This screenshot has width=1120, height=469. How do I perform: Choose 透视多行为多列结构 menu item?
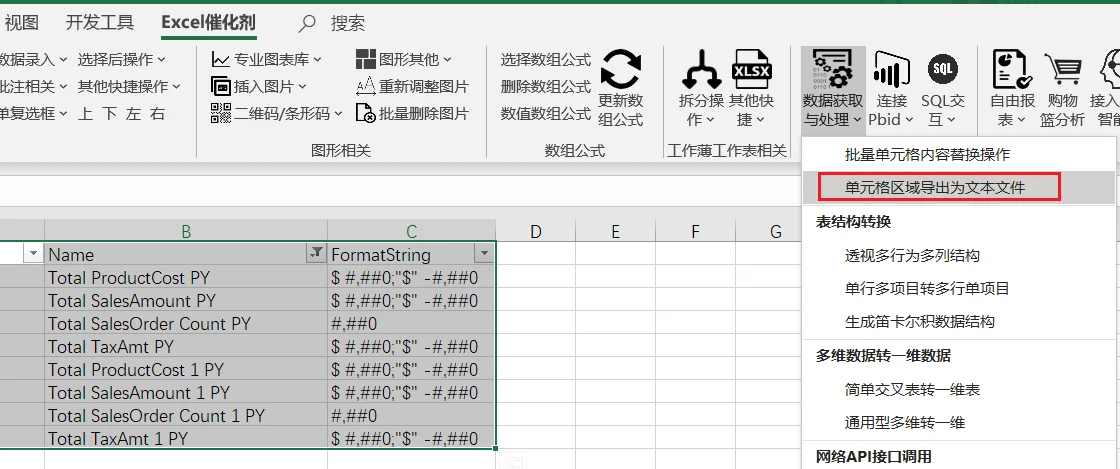pyautogui.click(x=961, y=255)
